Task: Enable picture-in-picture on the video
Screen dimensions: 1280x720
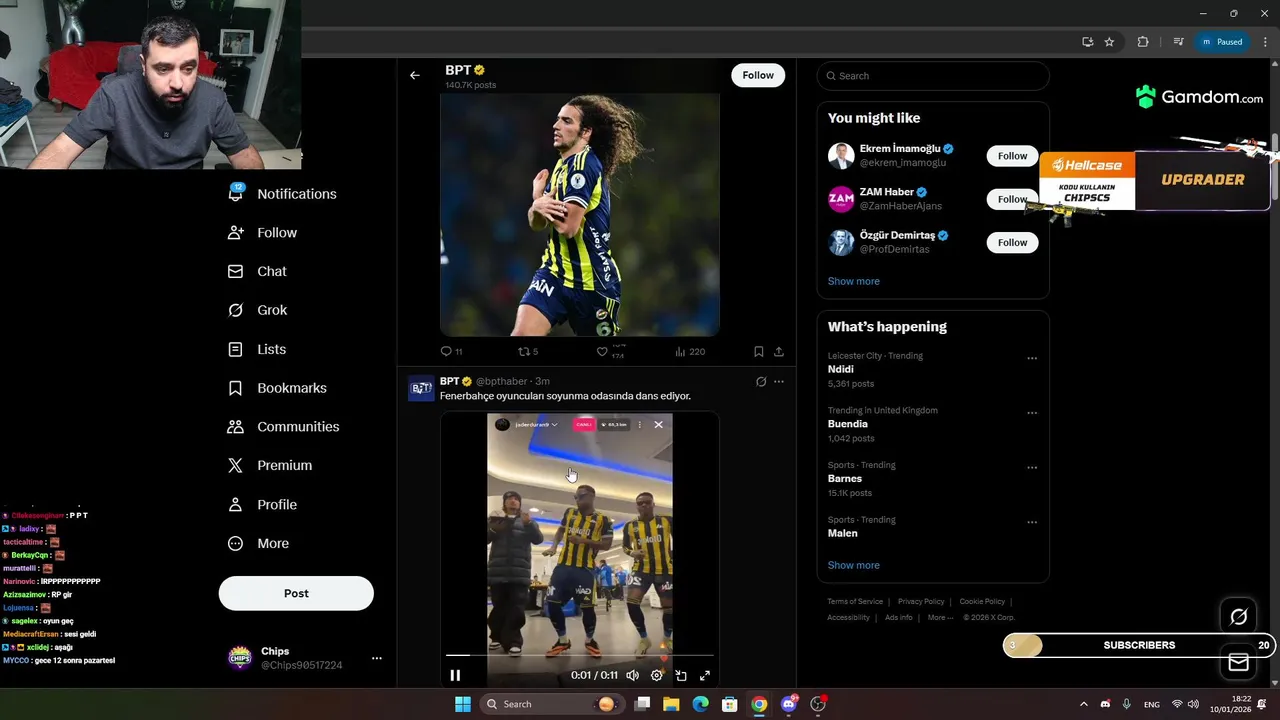Action: (x=681, y=676)
